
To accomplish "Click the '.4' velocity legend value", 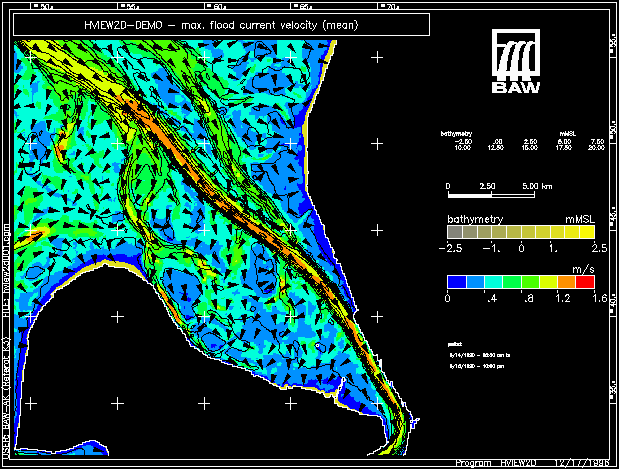I will 491,298.
